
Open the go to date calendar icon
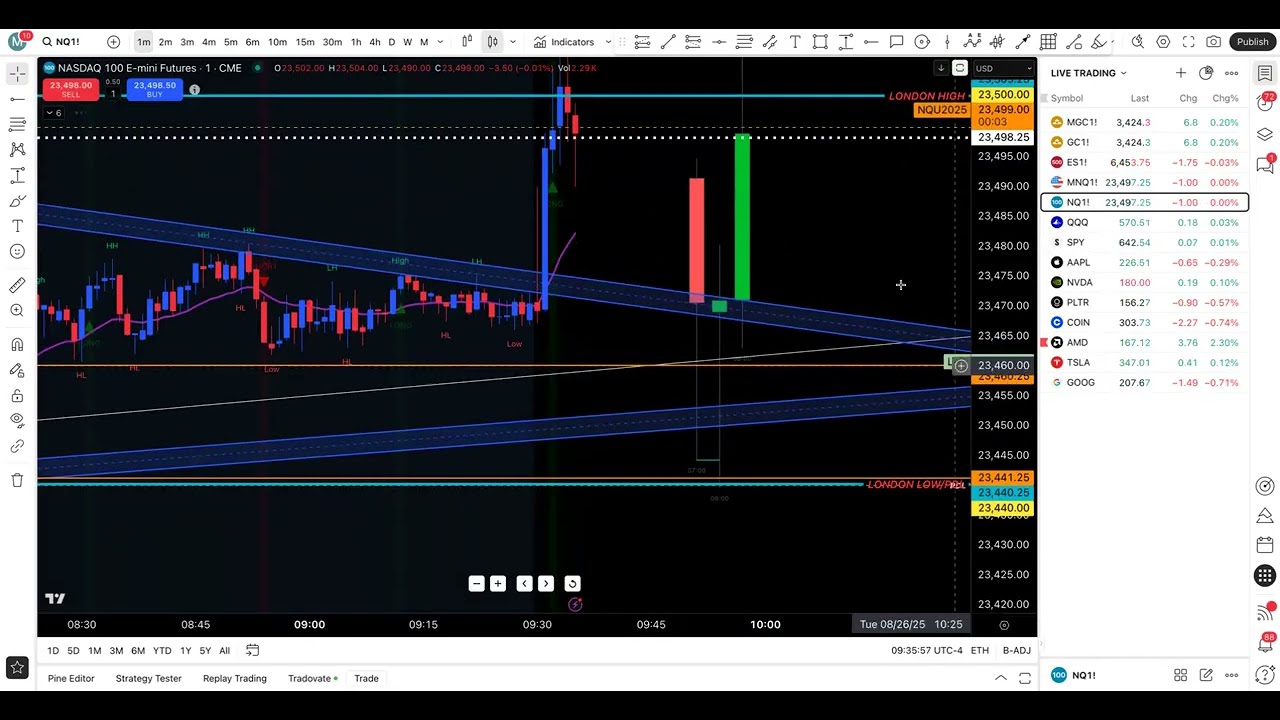tap(253, 651)
